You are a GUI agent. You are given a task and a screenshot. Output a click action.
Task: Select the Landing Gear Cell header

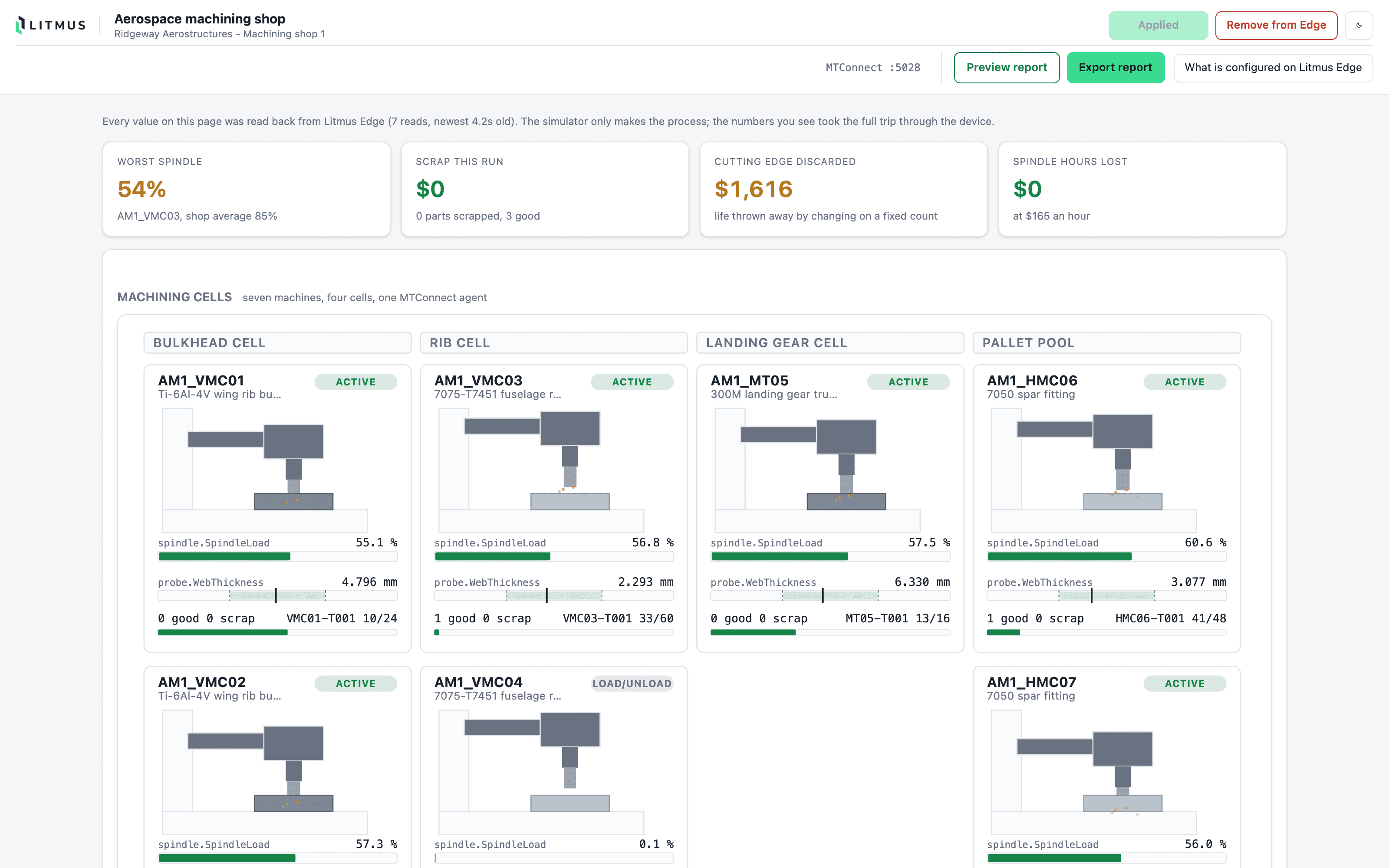click(830, 343)
